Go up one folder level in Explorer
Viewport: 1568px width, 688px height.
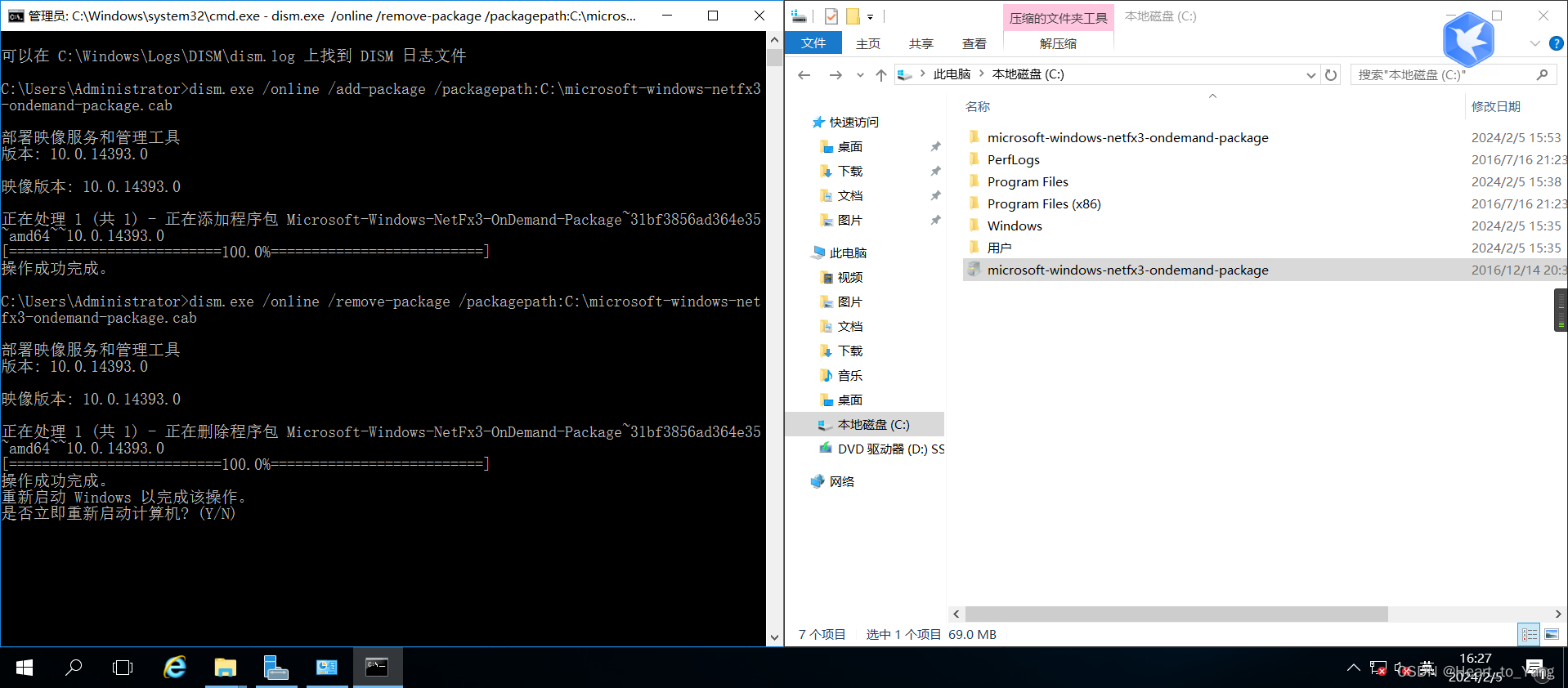[881, 75]
